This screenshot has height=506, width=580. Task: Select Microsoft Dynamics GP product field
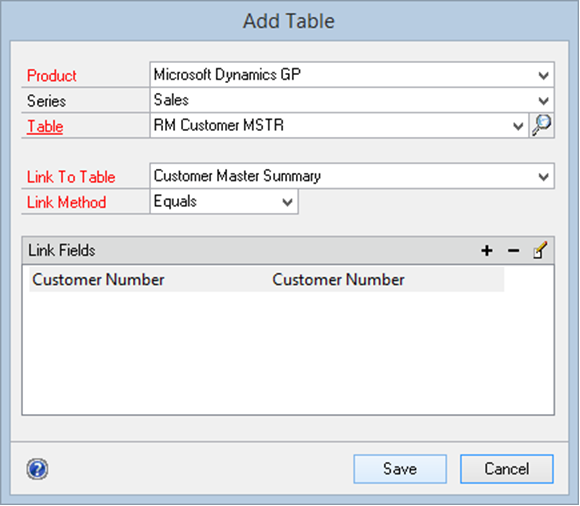[352, 75]
